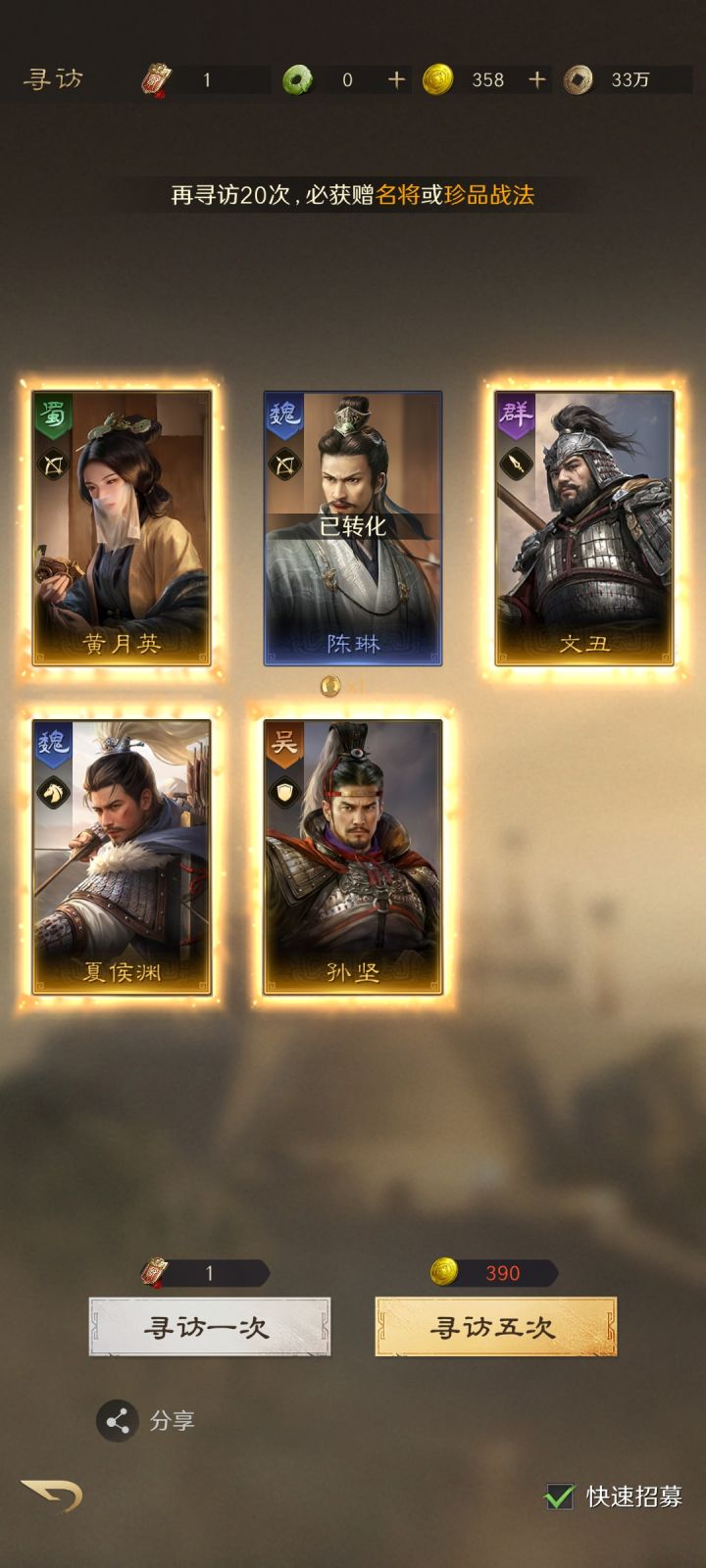The height and width of the screenshot is (1568, 706).
Task: Tap the 分享 share label
Action: [173, 1421]
